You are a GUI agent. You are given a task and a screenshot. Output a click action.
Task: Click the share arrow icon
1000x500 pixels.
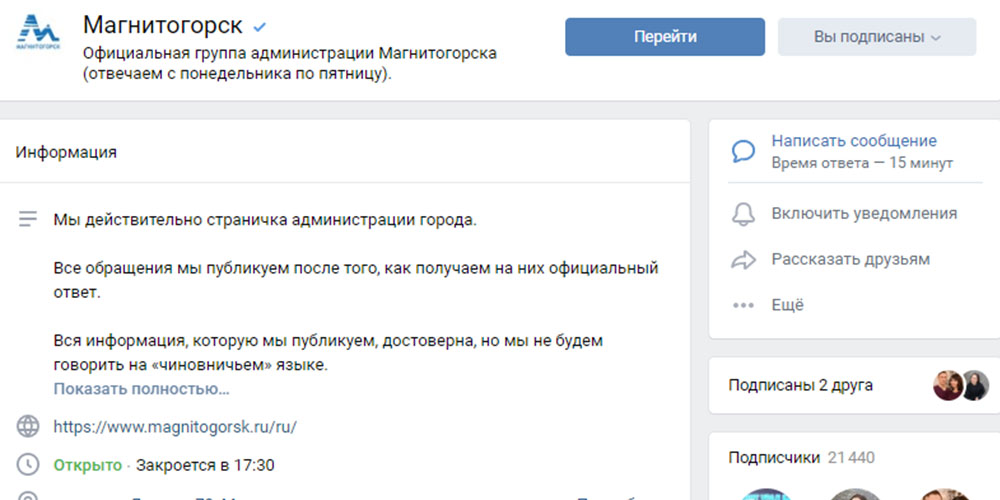pos(743,260)
